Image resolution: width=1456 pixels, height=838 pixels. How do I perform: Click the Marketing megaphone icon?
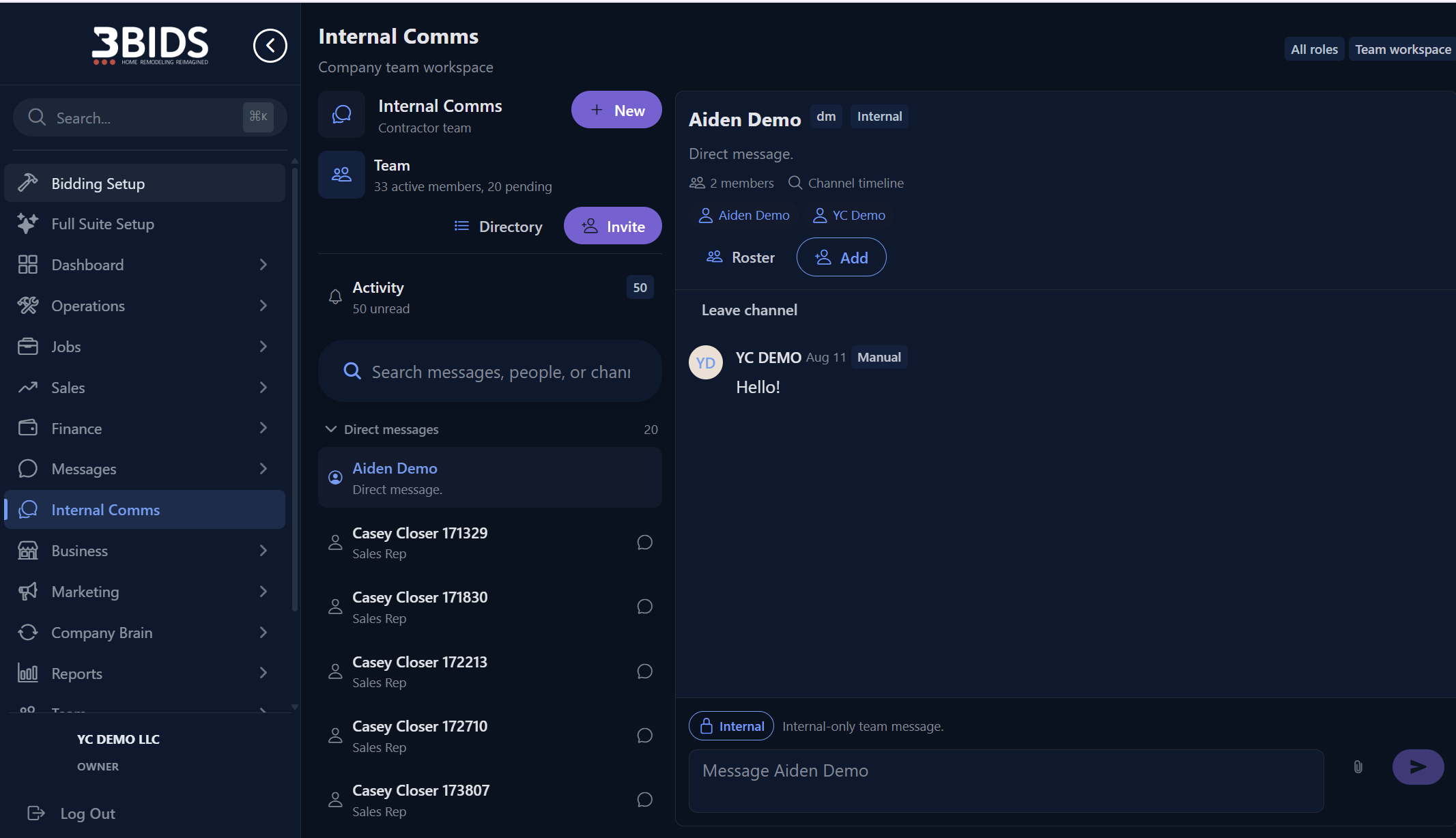pyautogui.click(x=28, y=591)
